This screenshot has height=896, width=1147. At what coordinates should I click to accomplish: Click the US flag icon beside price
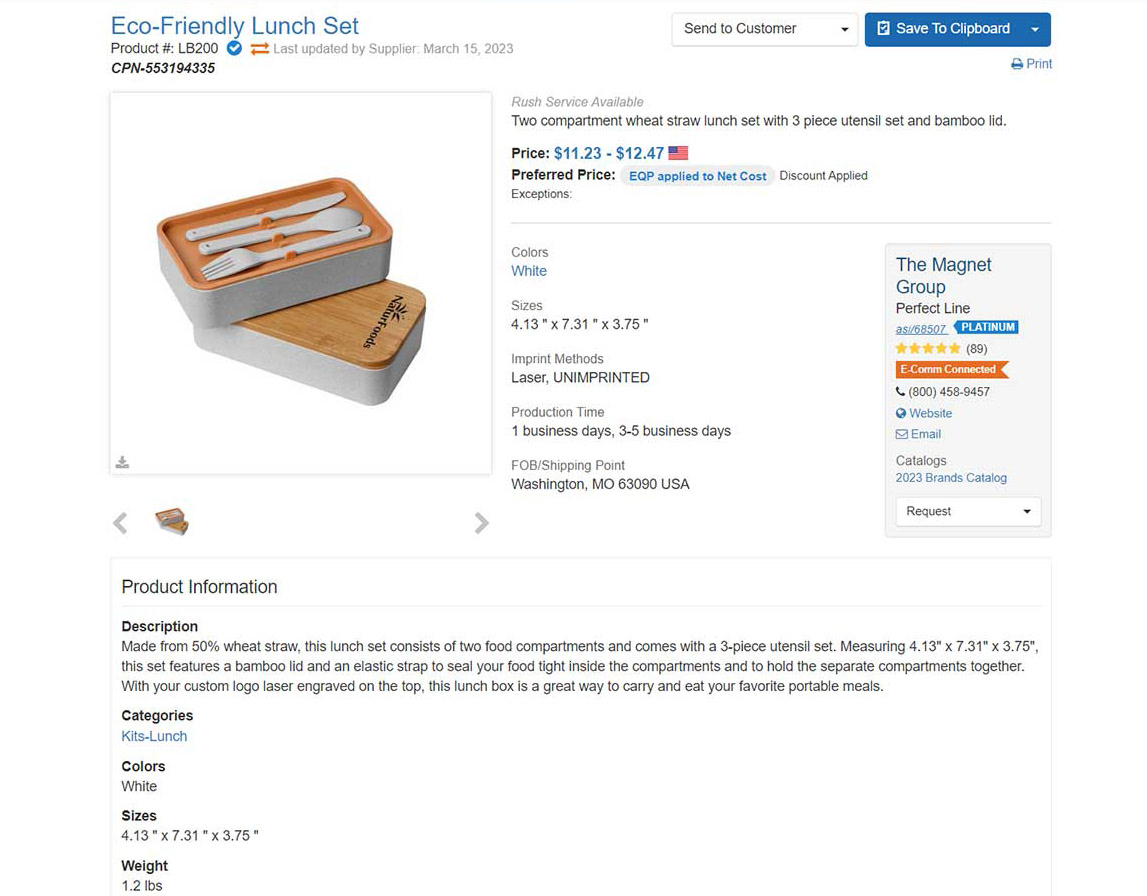point(678,153)
